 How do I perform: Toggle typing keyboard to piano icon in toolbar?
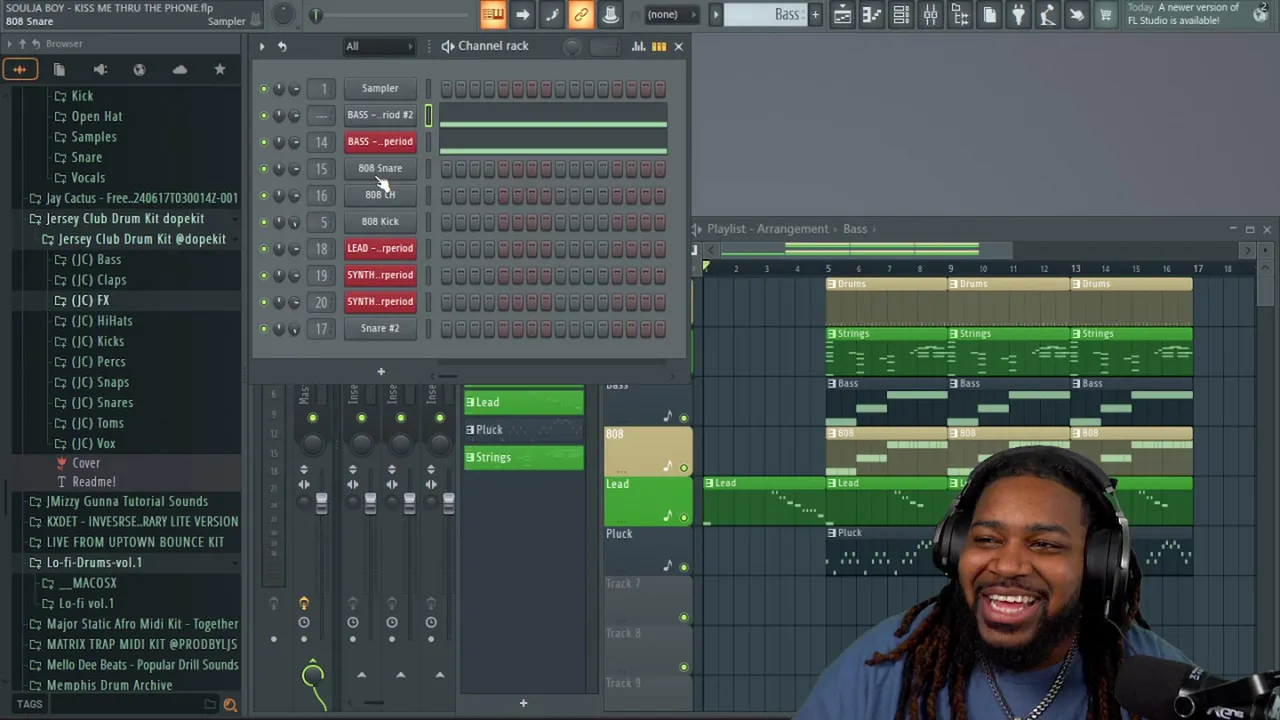[492, 14]
